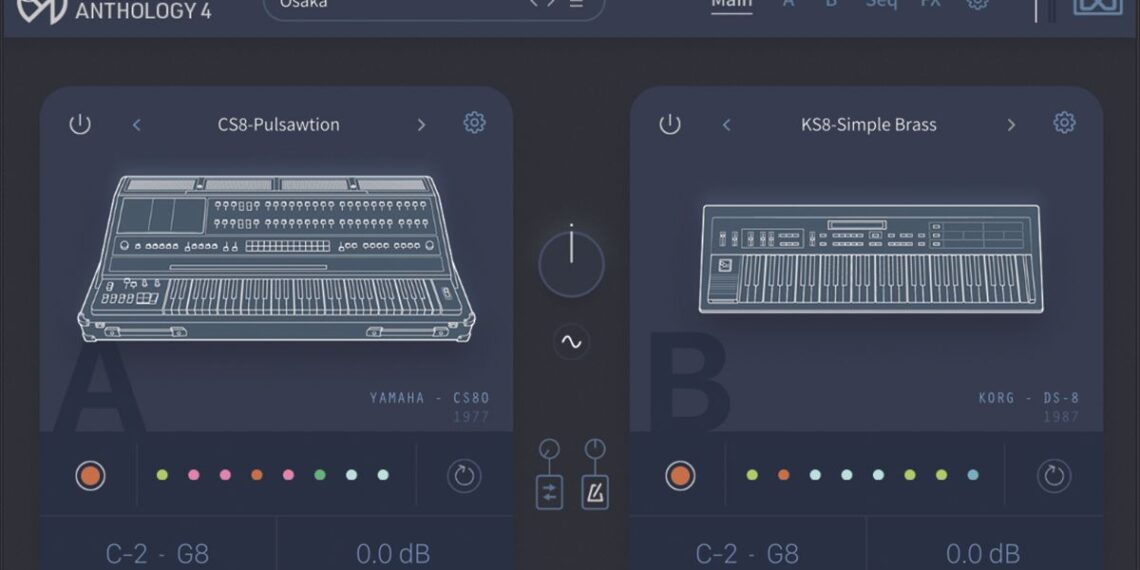Click the swap arrows button
Viewport: 1140px width, 570px height.
point(550,491)
